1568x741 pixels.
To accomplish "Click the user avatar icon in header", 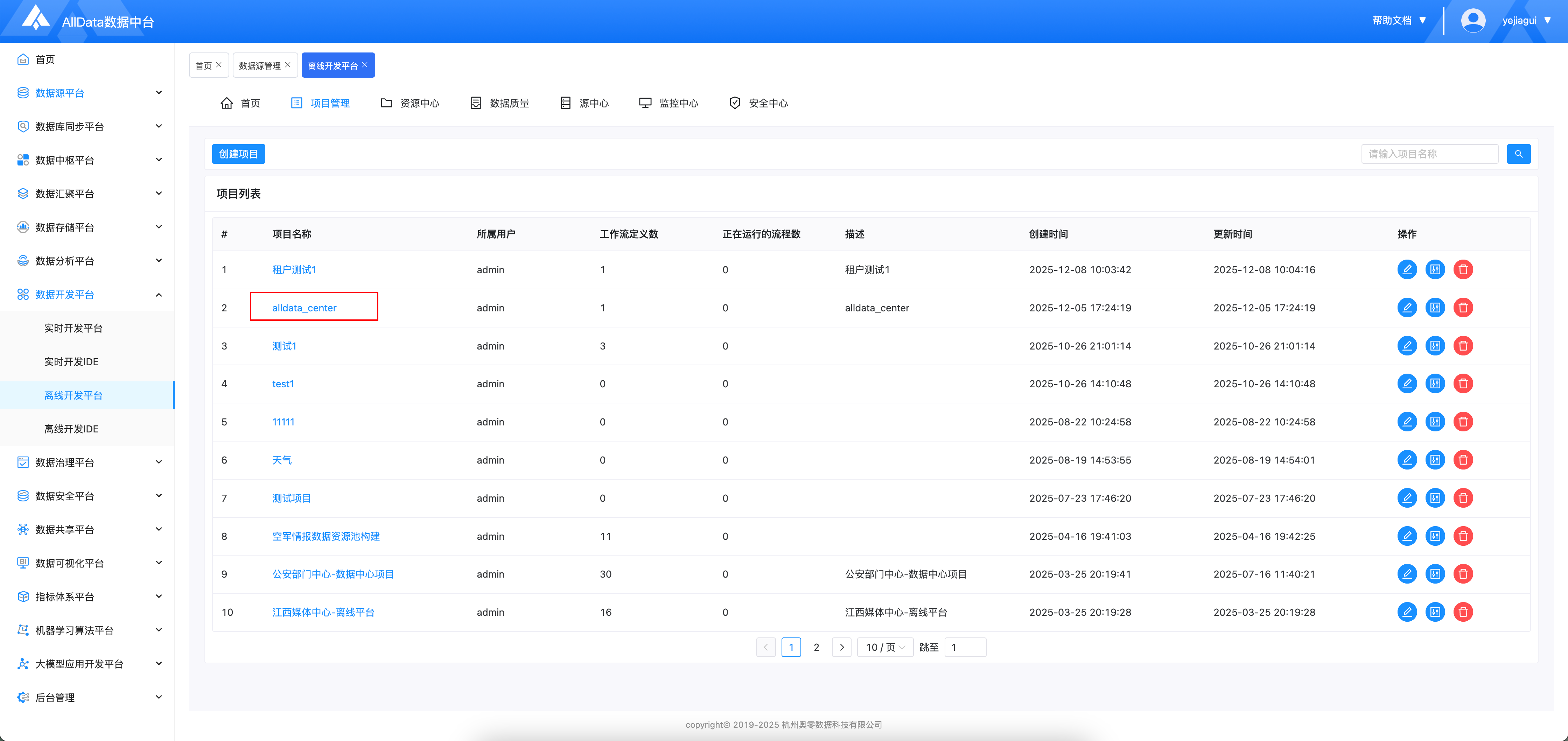I will [x=1473, y=21].
